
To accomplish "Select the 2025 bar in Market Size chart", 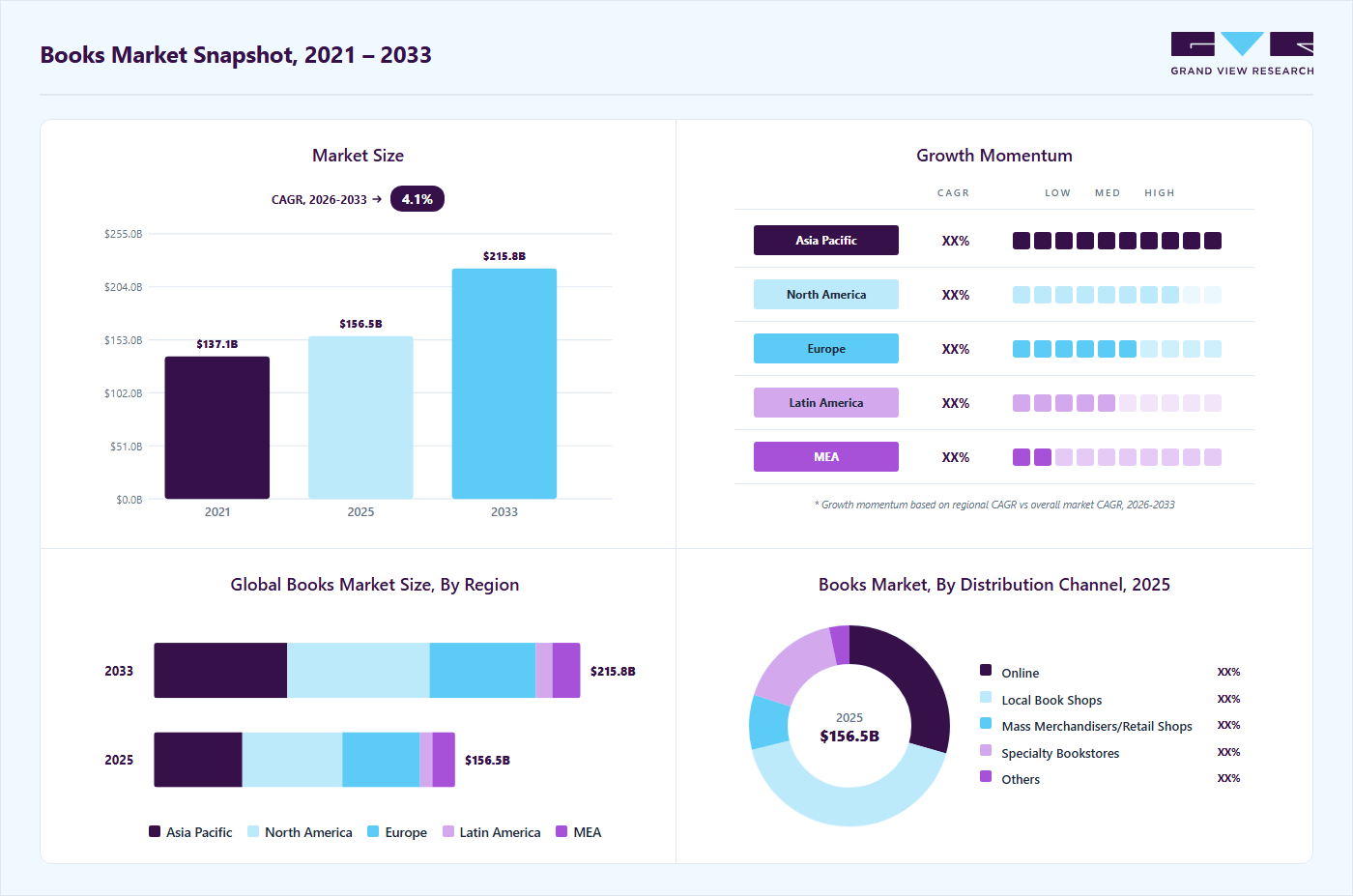I will coord(360,418).
